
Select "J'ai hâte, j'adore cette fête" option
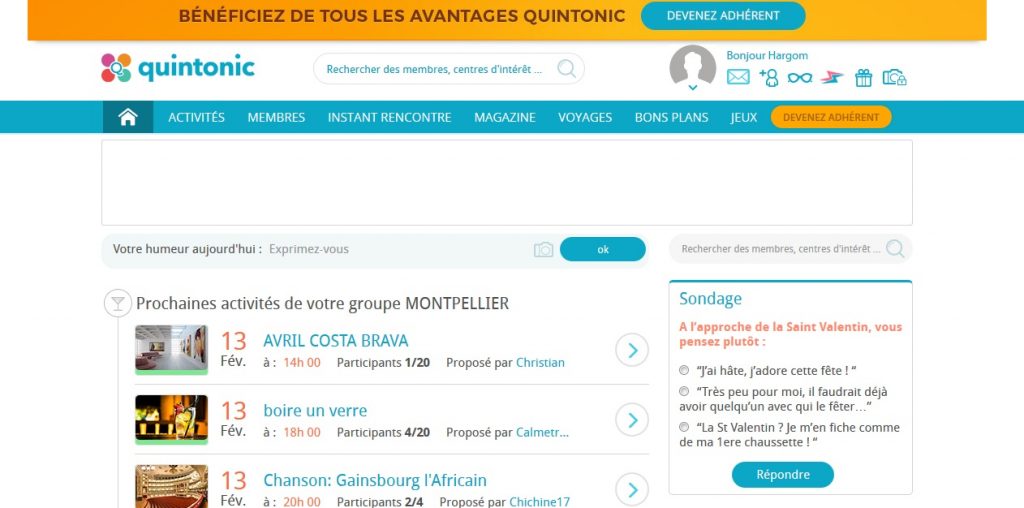coord(684,370)
